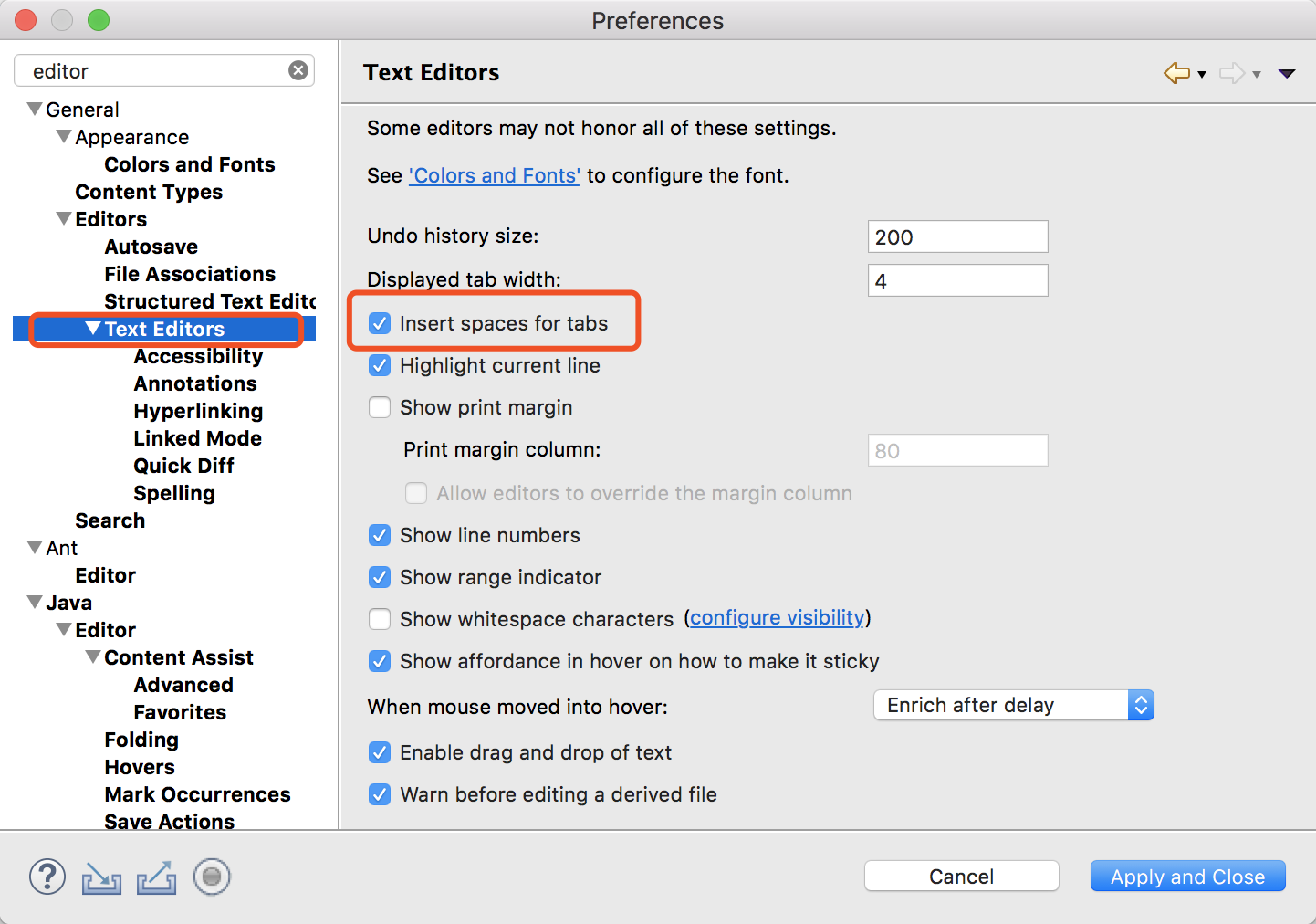Open the configure visibility link
Image resolution: width=1316 pixels, height=924 pixels.
777,618
